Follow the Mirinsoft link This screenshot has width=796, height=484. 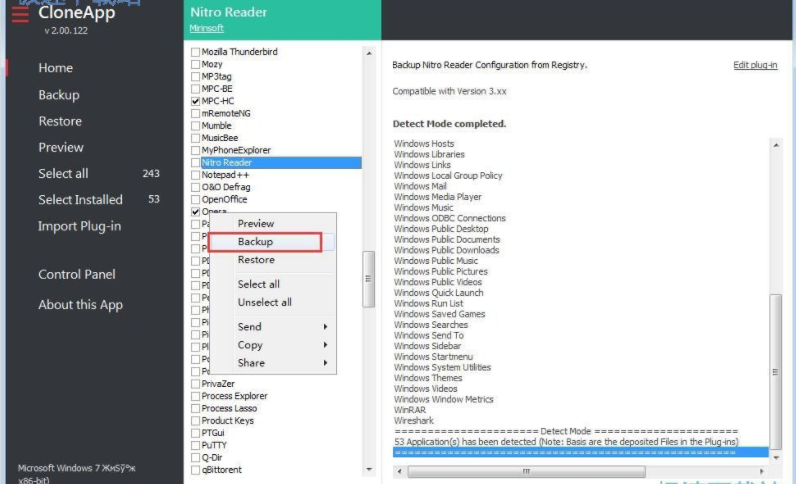click(206, 28)
